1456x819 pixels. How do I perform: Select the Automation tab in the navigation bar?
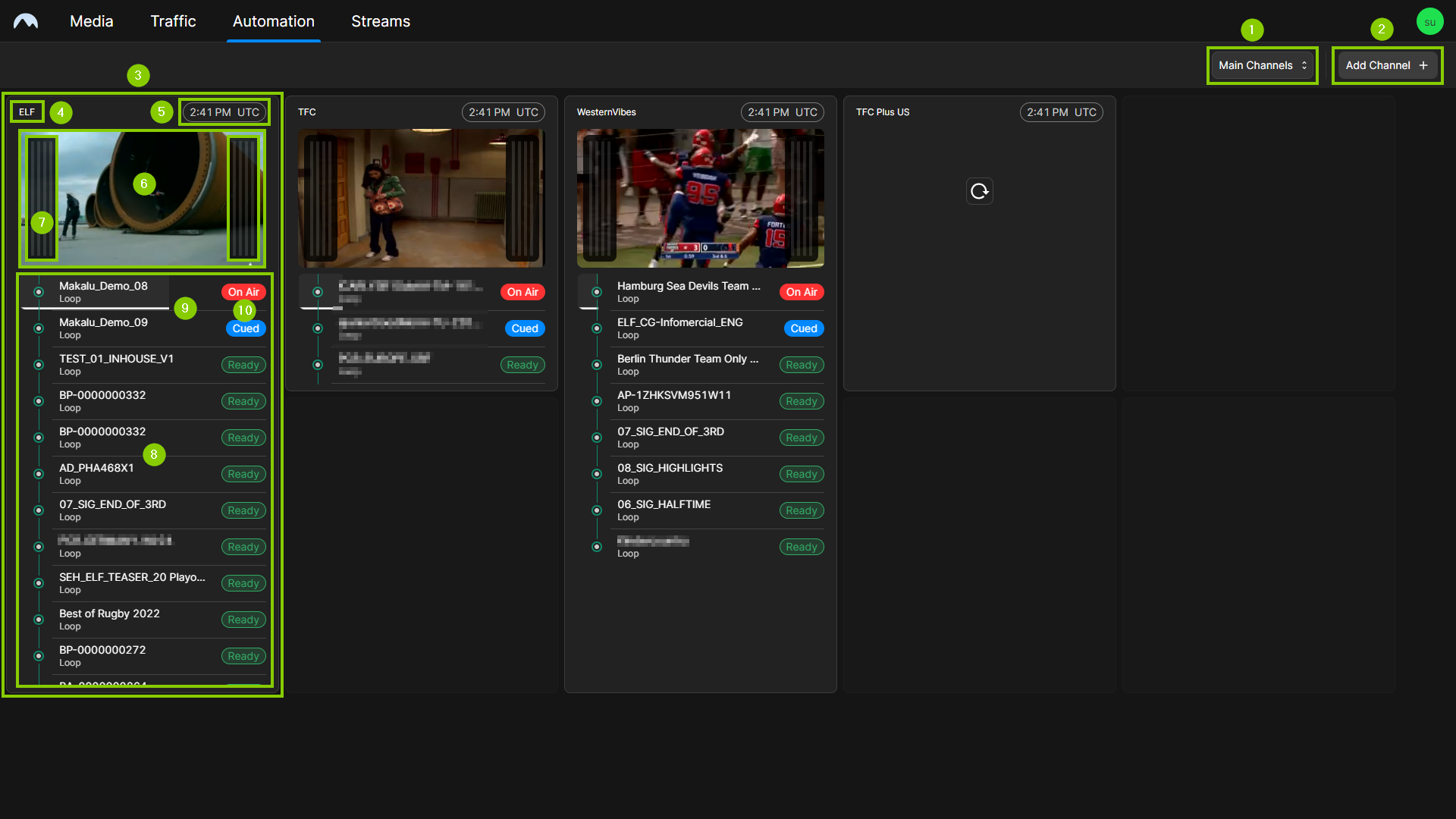tap(273, 21)
